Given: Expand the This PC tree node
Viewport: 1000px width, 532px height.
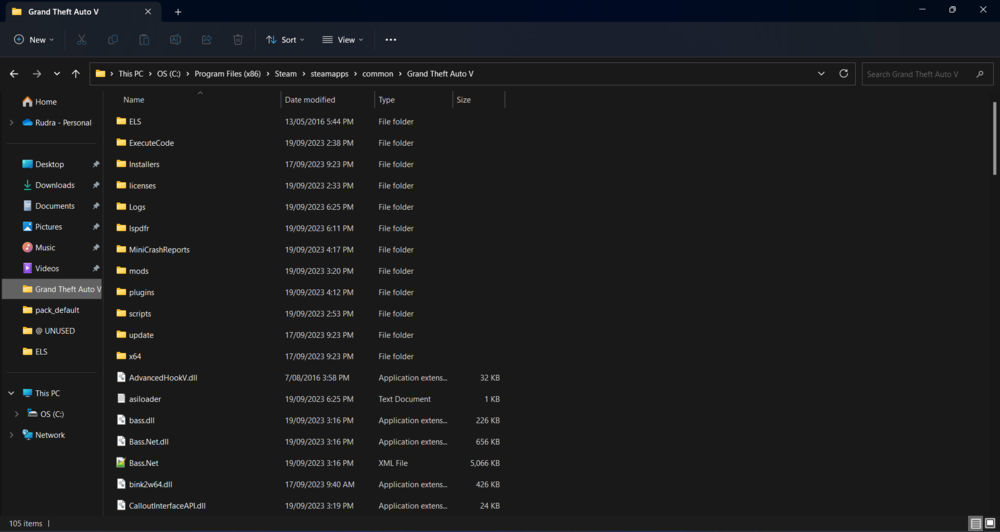Looking at the screenshot, I should (x=11, y=393).
